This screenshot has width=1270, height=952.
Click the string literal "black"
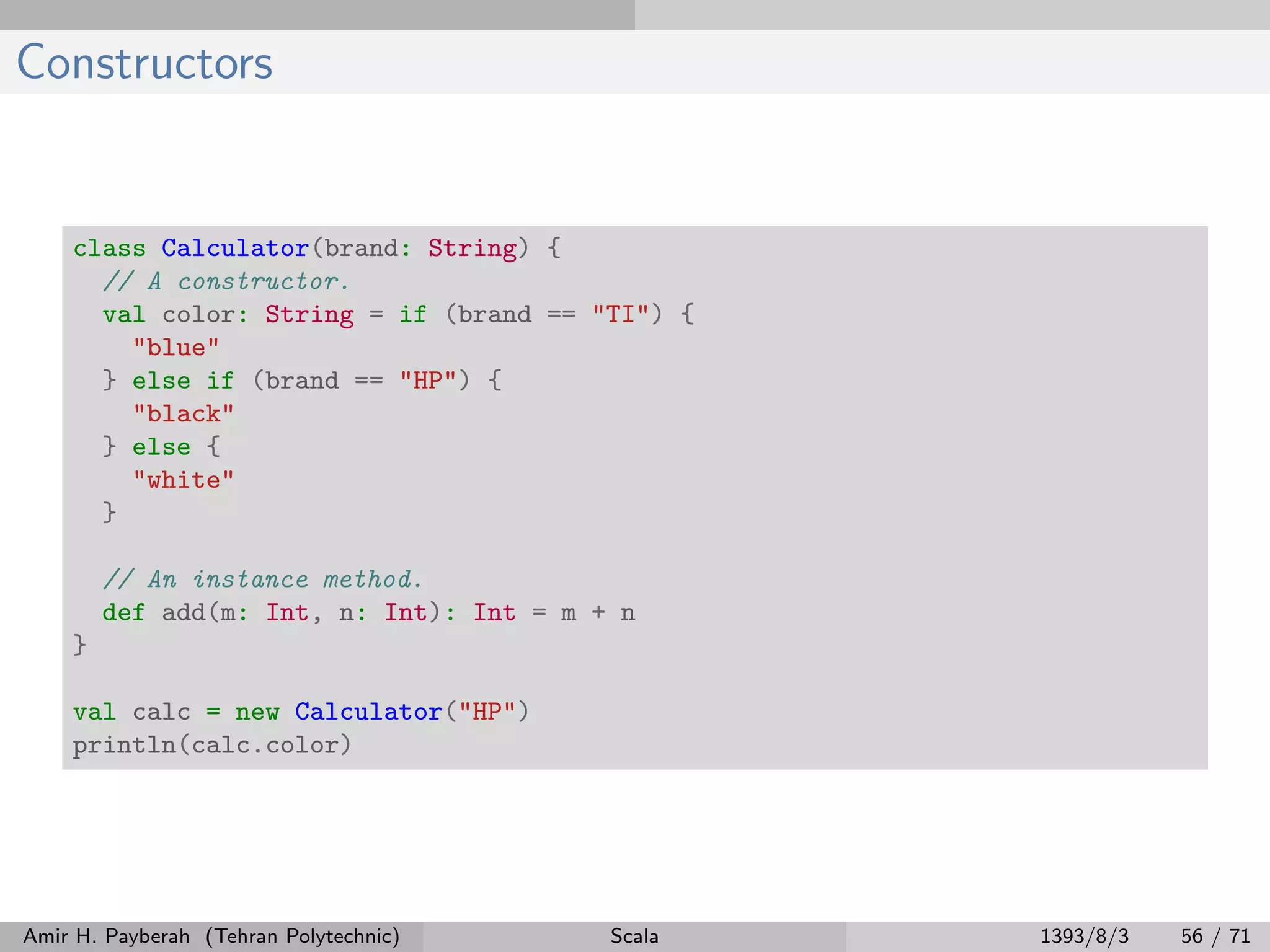pos(184,413)
